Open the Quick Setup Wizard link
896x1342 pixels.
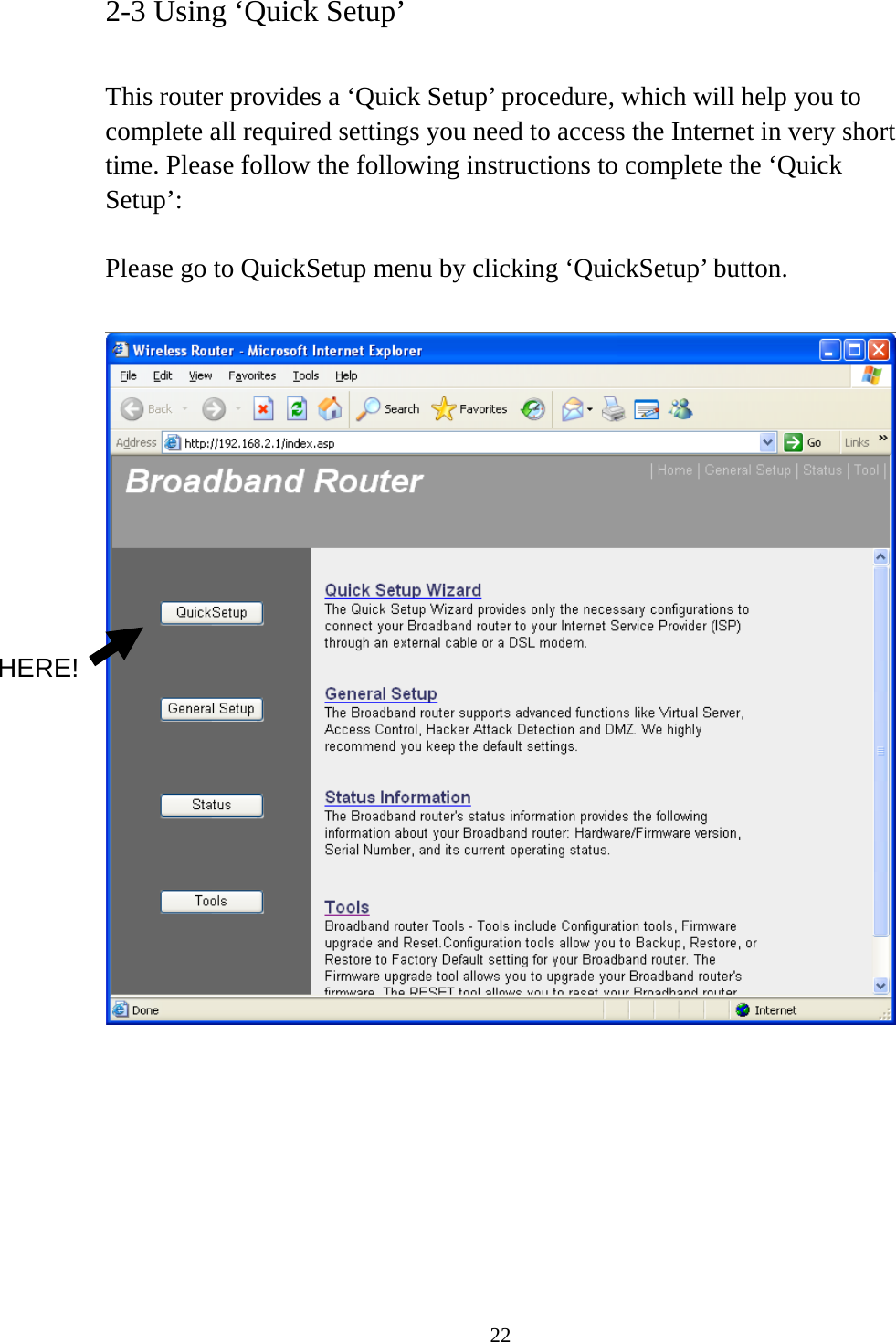tap(403, 590)
